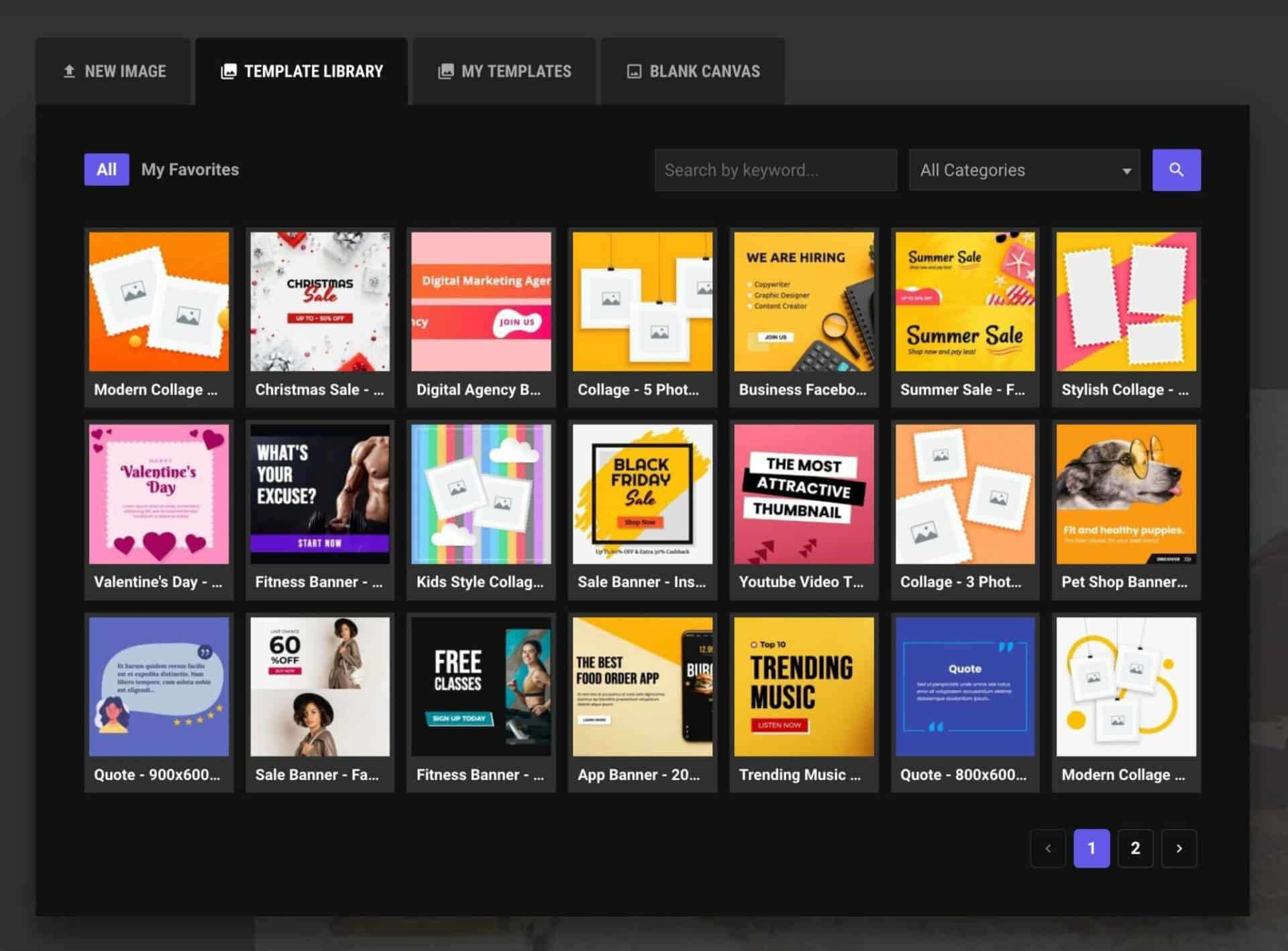Click the Search by keyword field
Viewport: 1288px width, 951px height.
pos(775,170)
